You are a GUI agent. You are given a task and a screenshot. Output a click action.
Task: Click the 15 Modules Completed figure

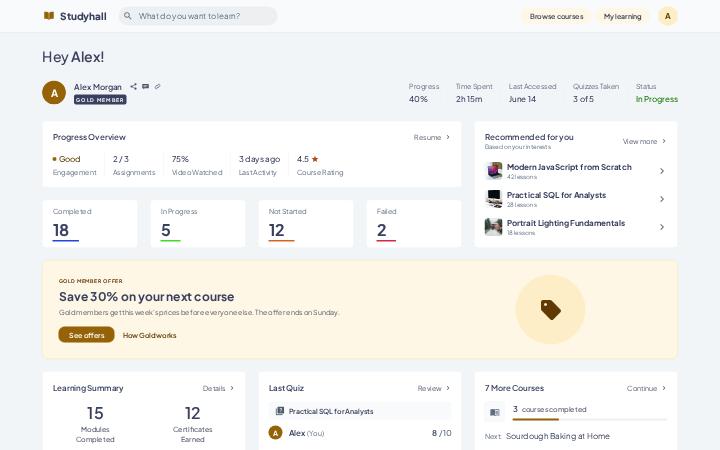point(95,413)
